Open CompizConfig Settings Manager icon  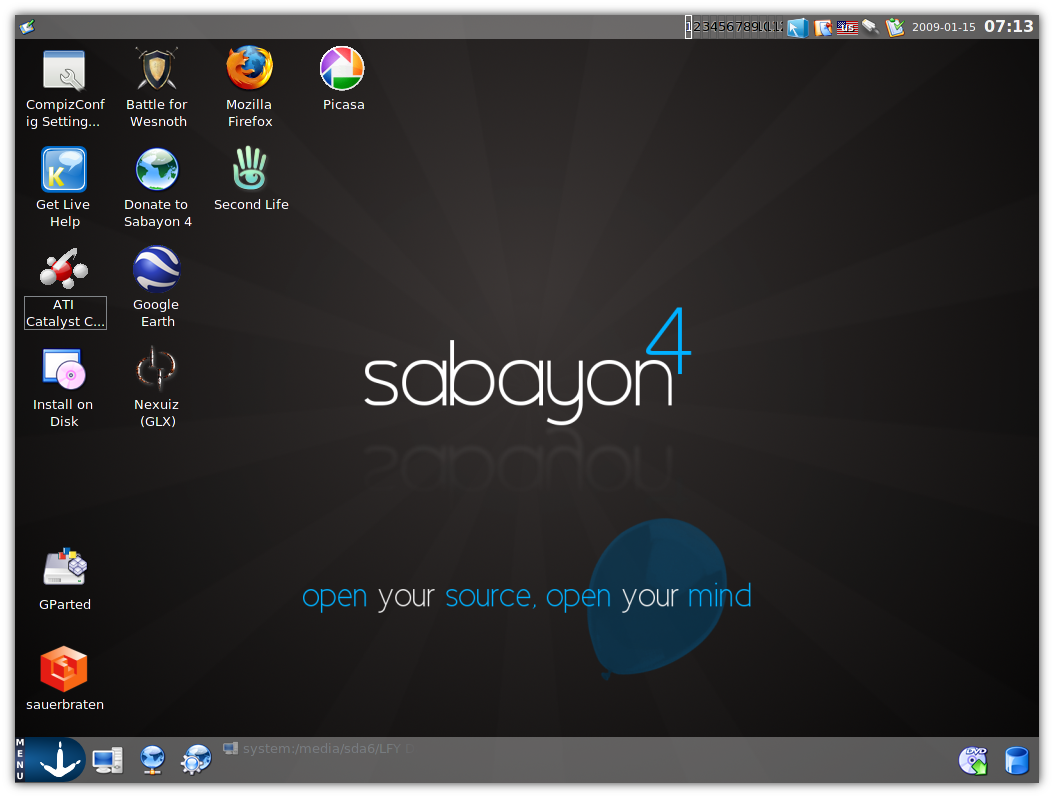(64, 69)
